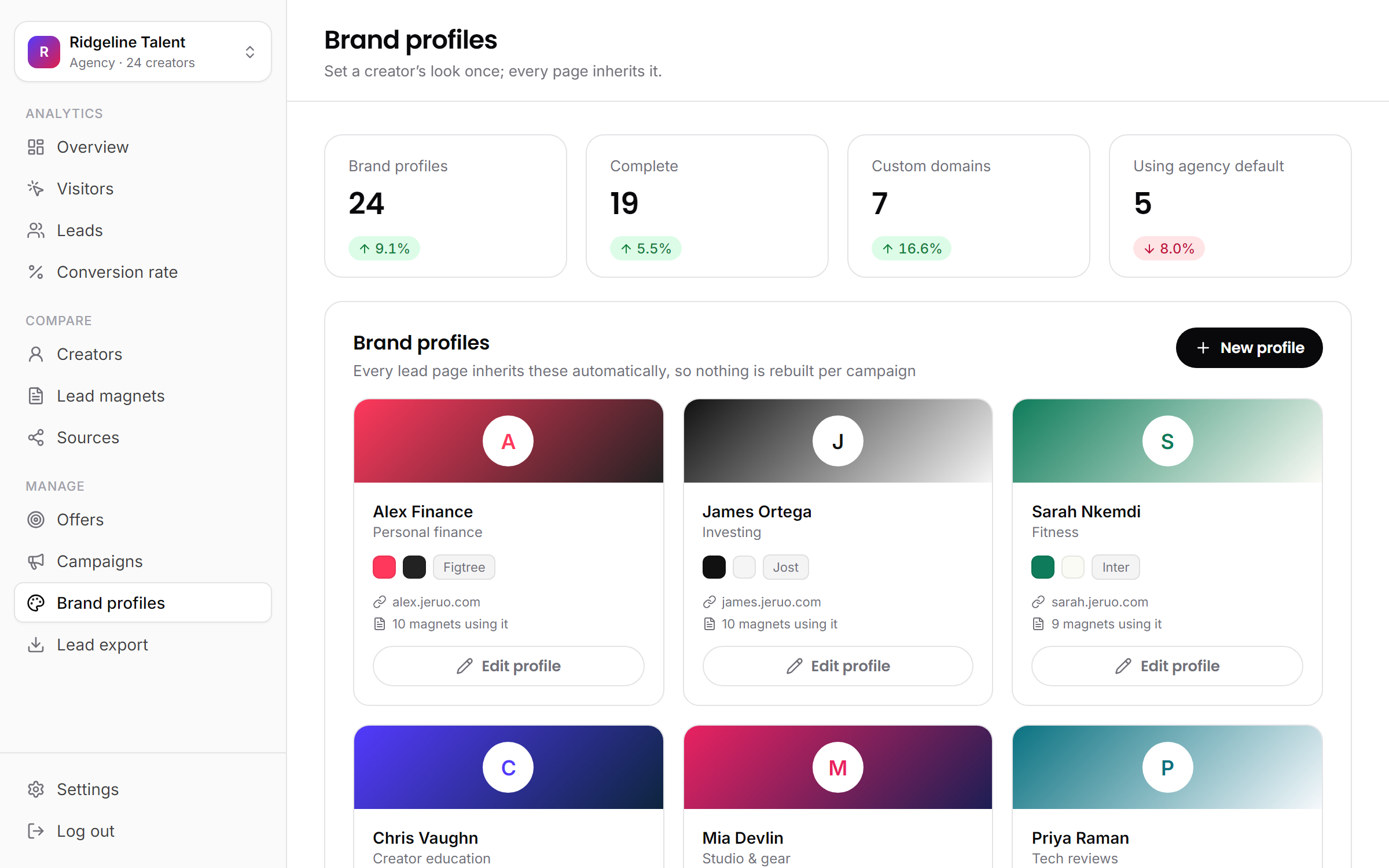Click the link icon beside alex.jeruo.com
Screen dimensions: 1389x868
pos(380,602)
